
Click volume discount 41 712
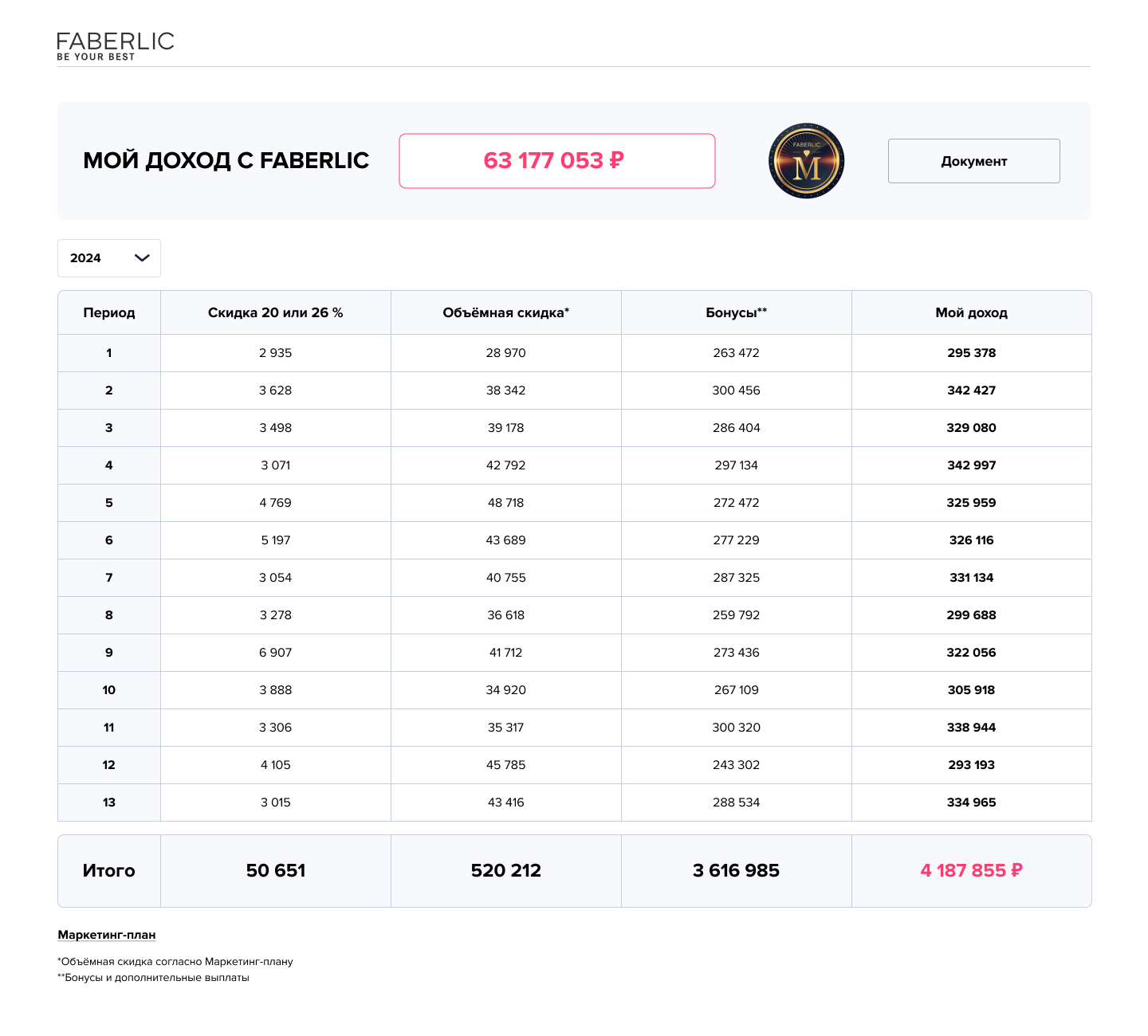(506, 653)
